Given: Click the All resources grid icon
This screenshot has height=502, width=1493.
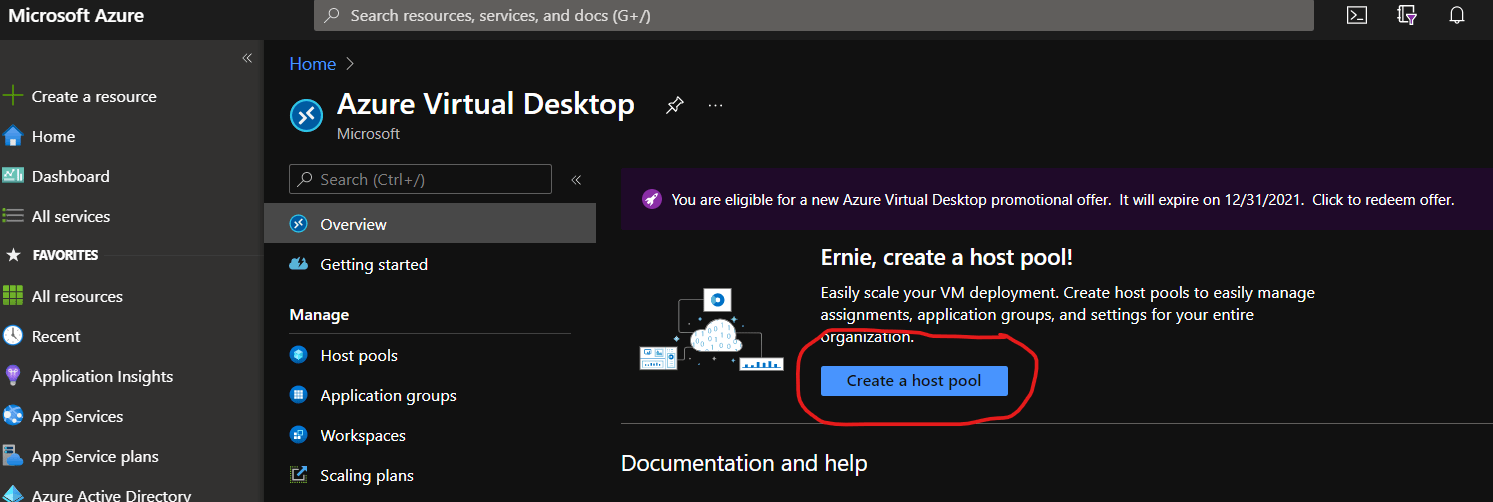Looking at the screenshot, I should (13, 296).
